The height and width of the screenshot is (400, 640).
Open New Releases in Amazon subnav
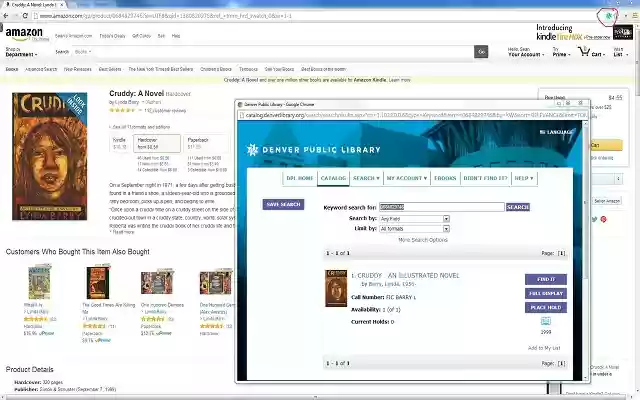(x=78, y=69)
